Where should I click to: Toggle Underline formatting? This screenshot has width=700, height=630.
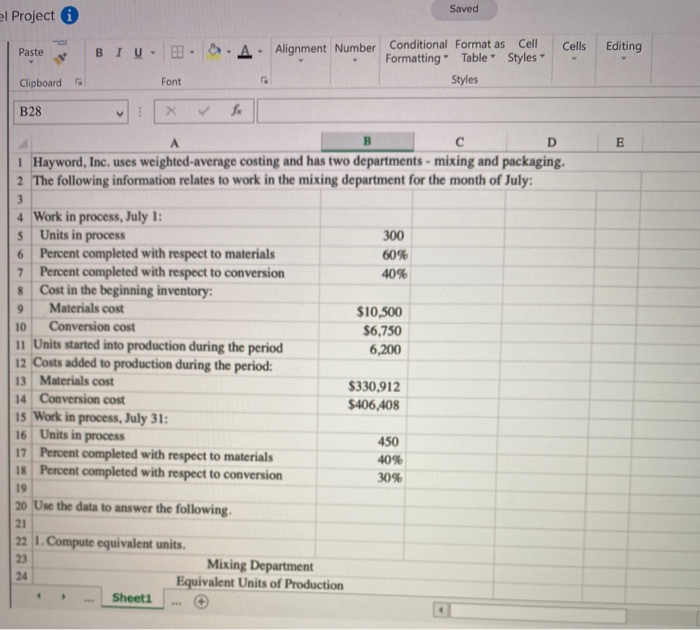138,53
